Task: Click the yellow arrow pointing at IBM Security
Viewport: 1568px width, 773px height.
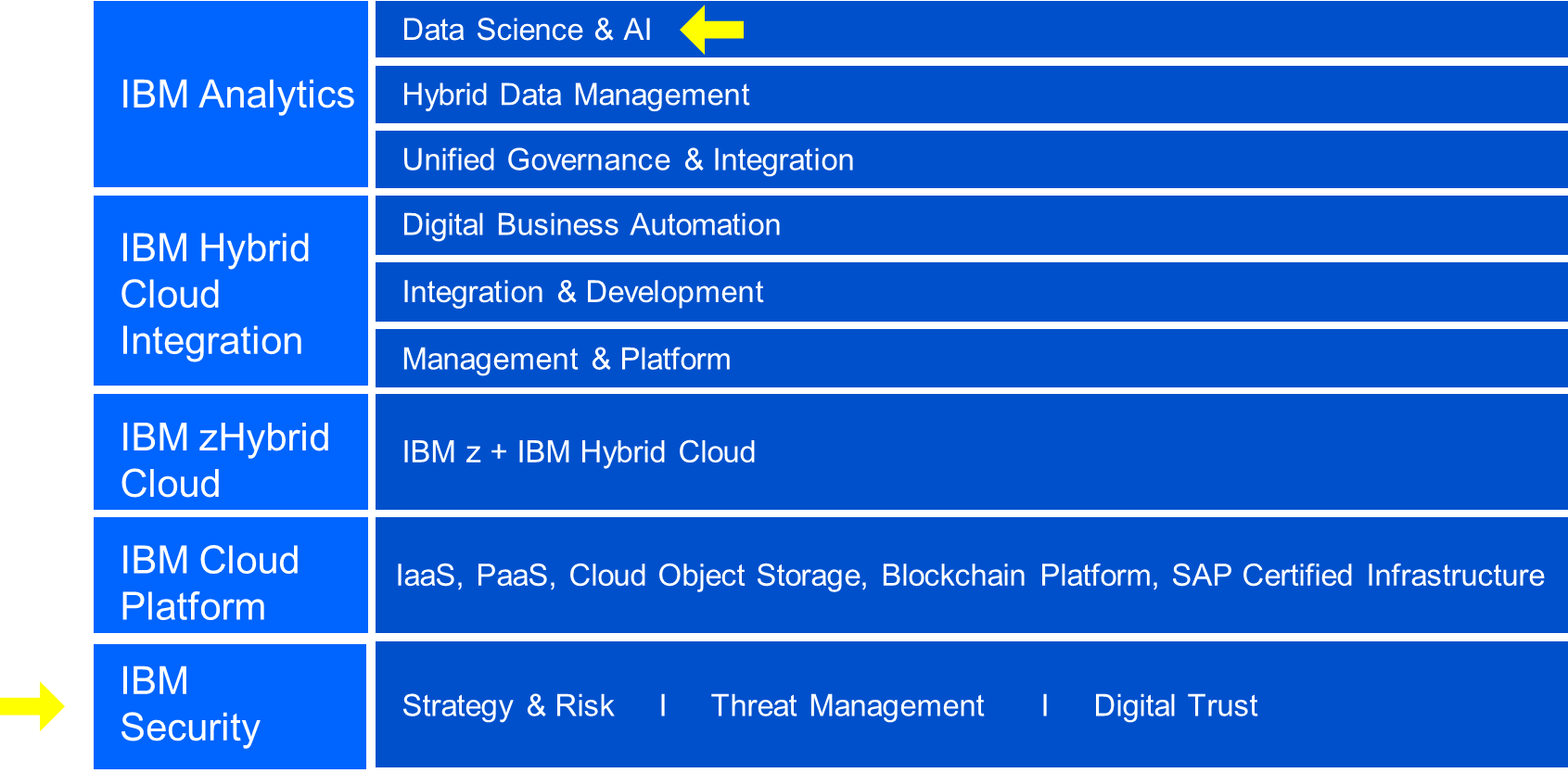Action: 32,706
